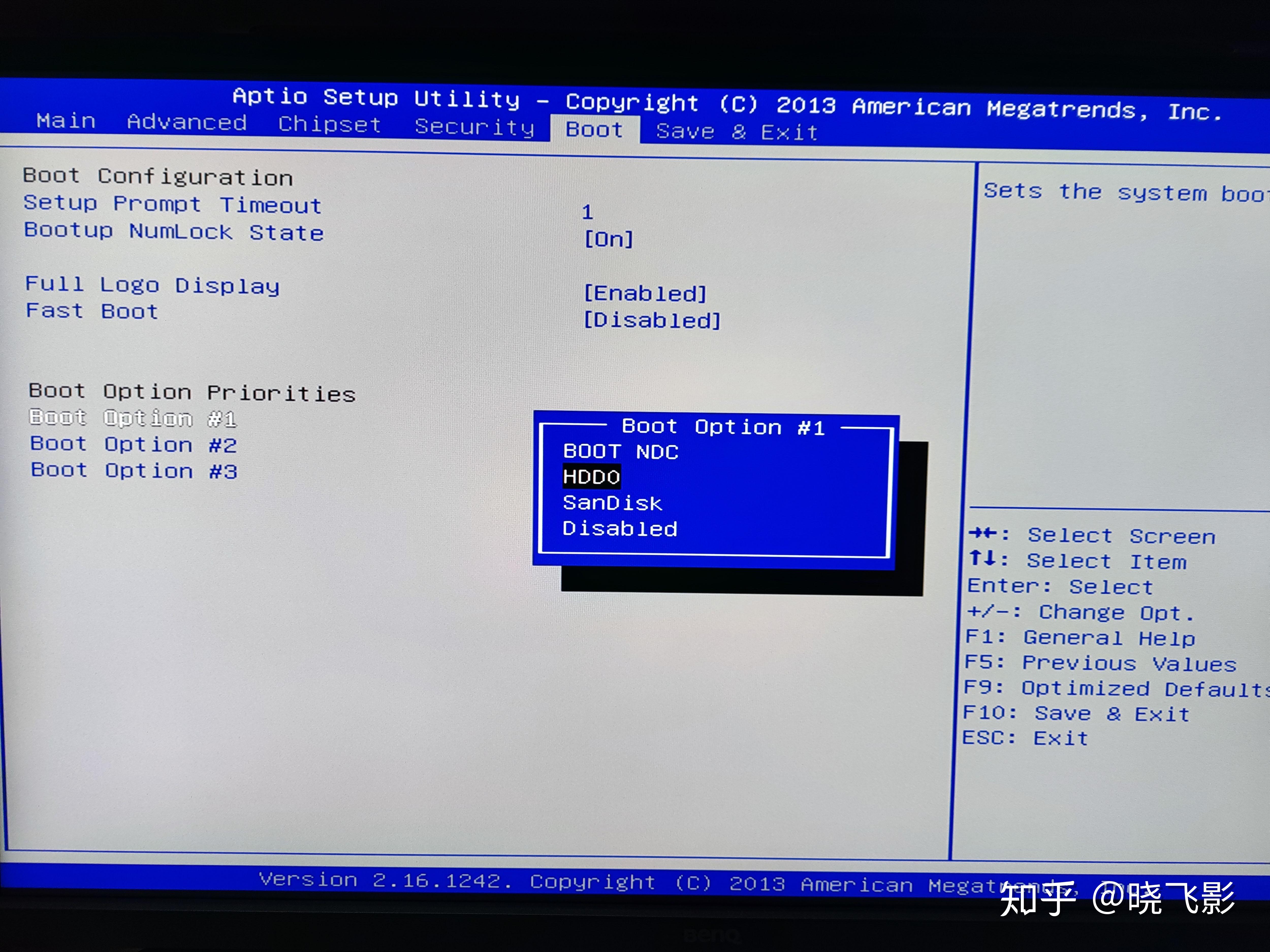Pick SanDisk from boot option list

[x=612, y=503]
